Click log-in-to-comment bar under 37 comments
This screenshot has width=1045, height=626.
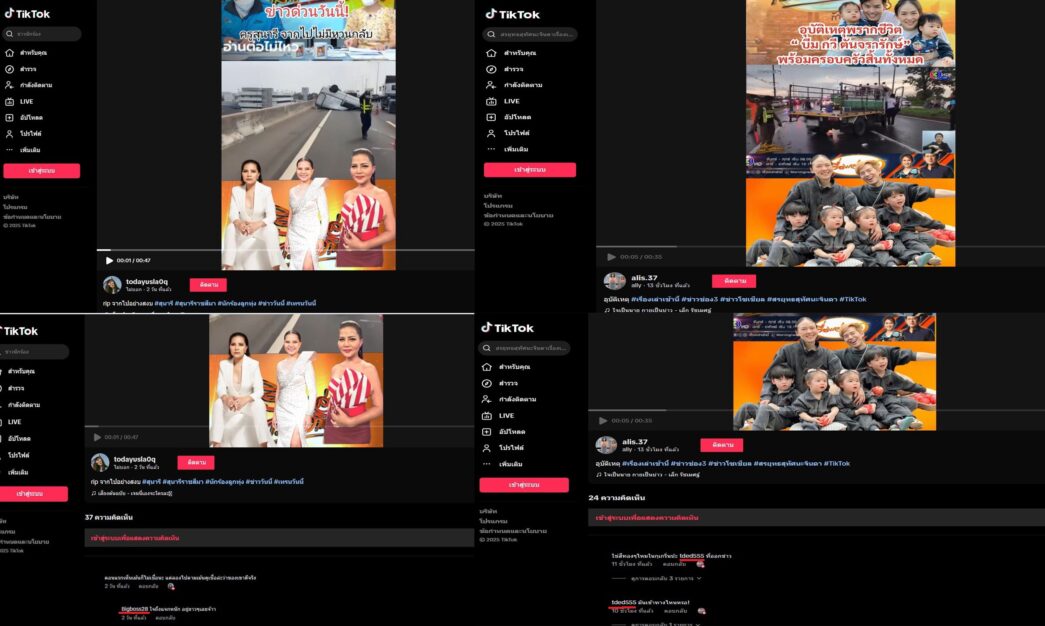[x=279, y=538]
